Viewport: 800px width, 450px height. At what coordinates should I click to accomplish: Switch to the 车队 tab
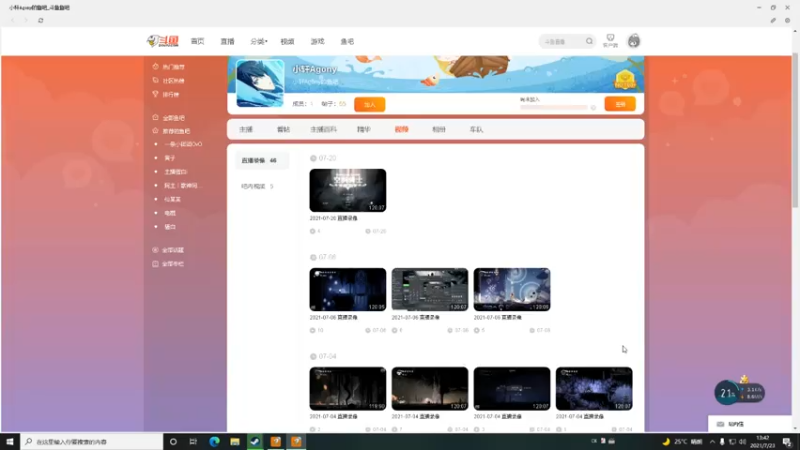click(476, 130)
